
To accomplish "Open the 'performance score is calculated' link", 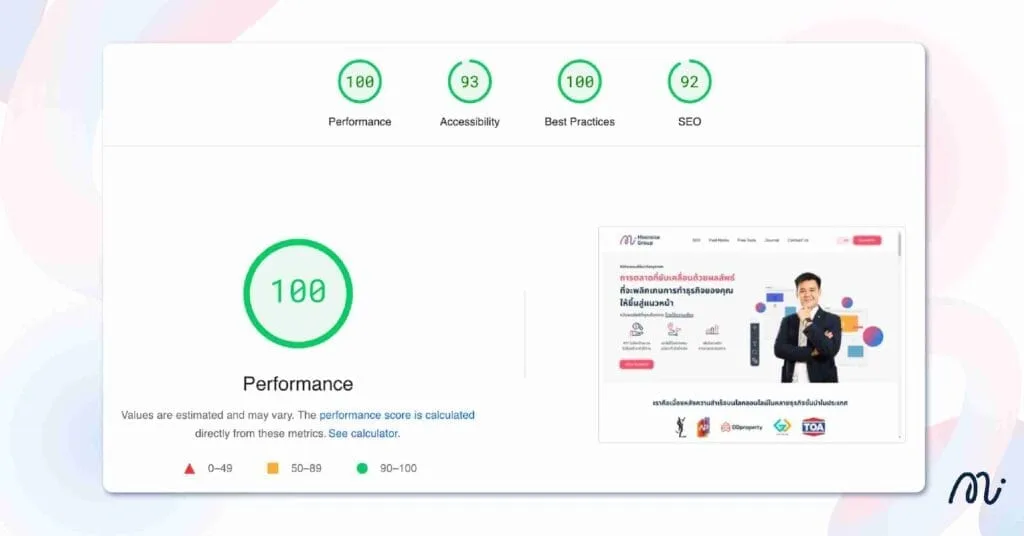I will [397, 415].
